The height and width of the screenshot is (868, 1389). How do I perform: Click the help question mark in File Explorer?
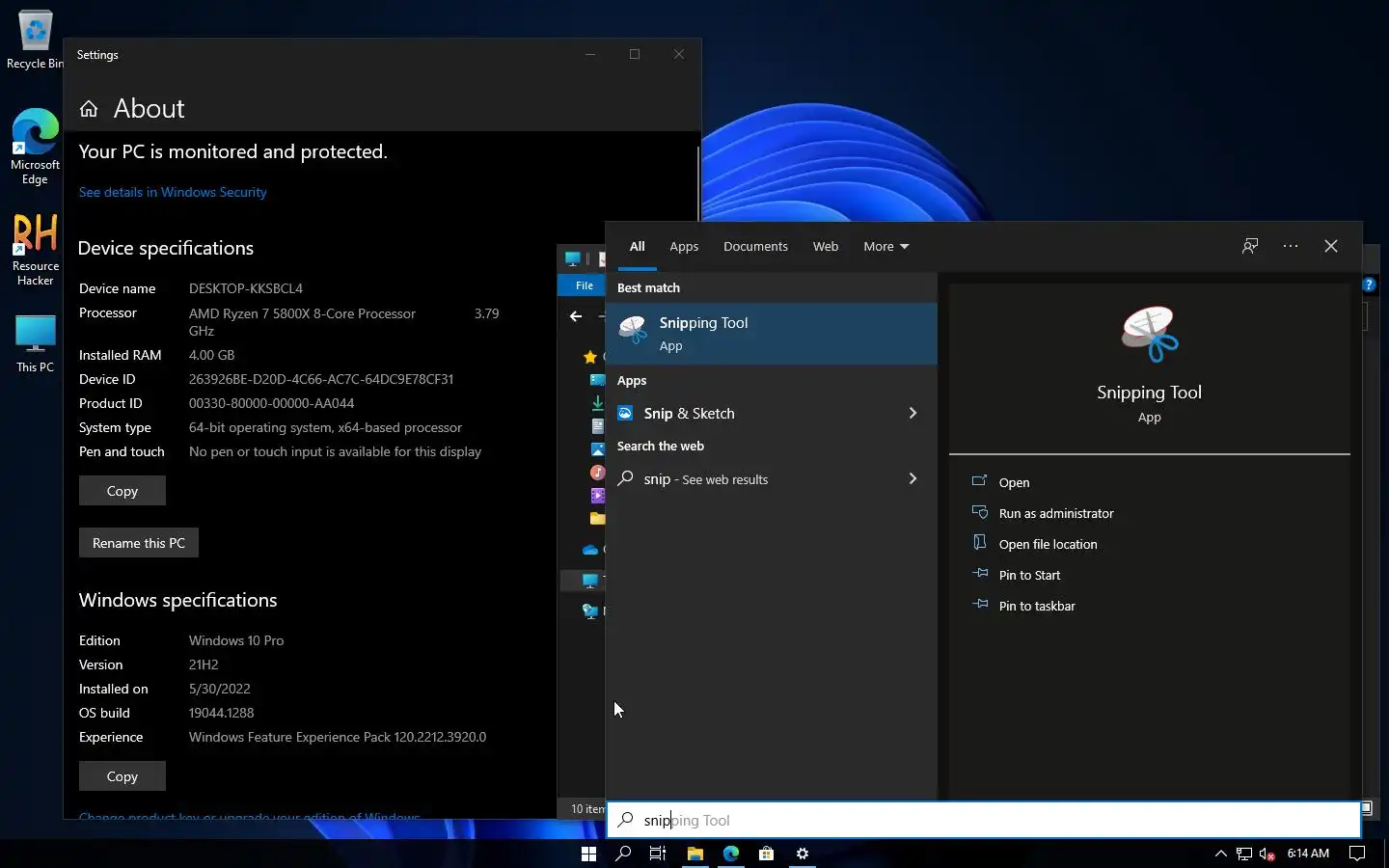1369,285
